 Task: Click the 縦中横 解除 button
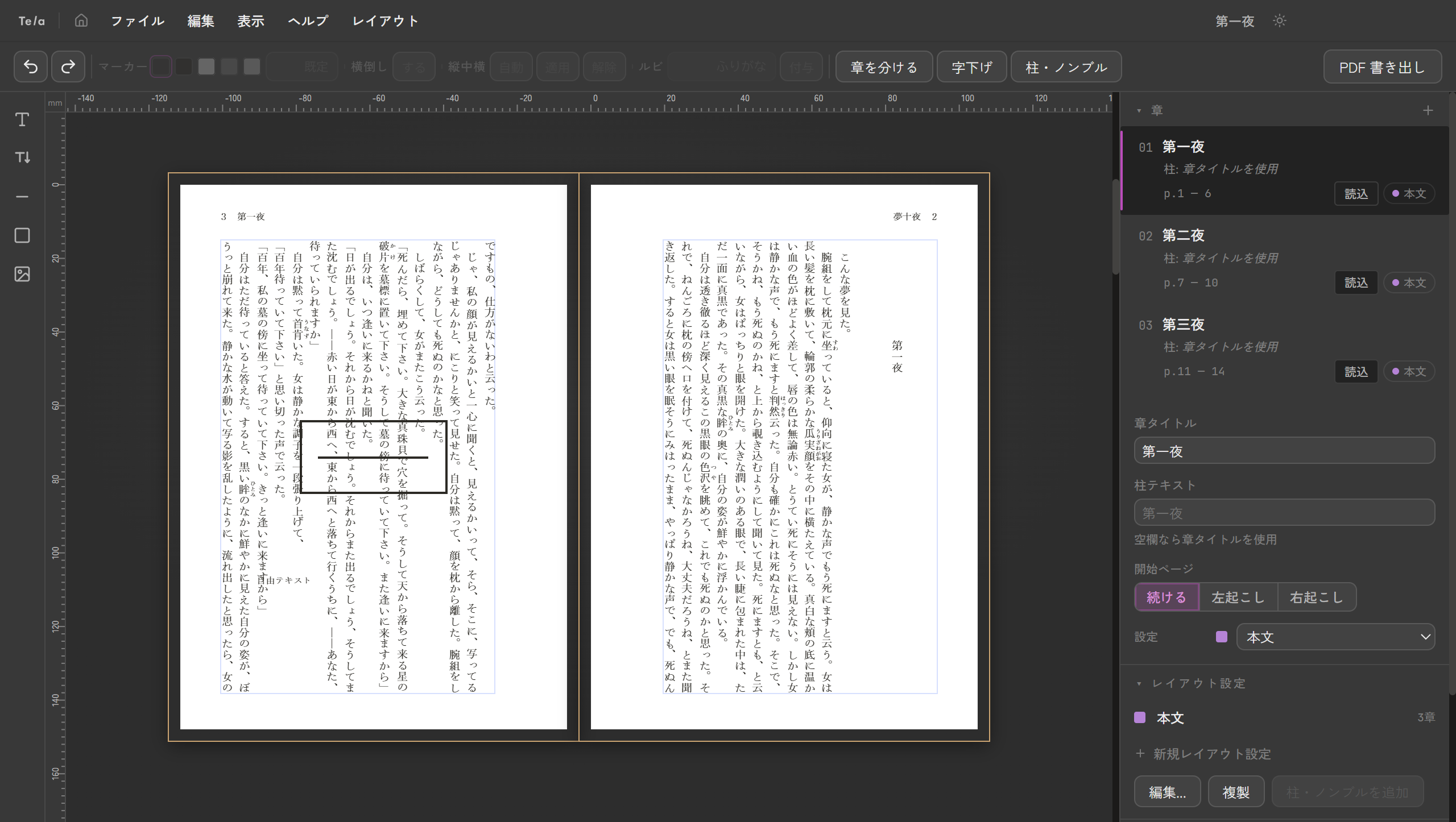point(604,67)
